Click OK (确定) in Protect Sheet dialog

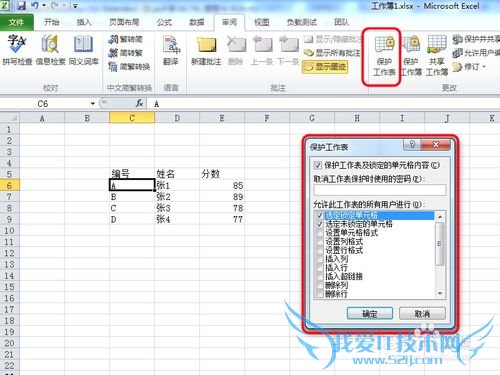click(370, 314)
